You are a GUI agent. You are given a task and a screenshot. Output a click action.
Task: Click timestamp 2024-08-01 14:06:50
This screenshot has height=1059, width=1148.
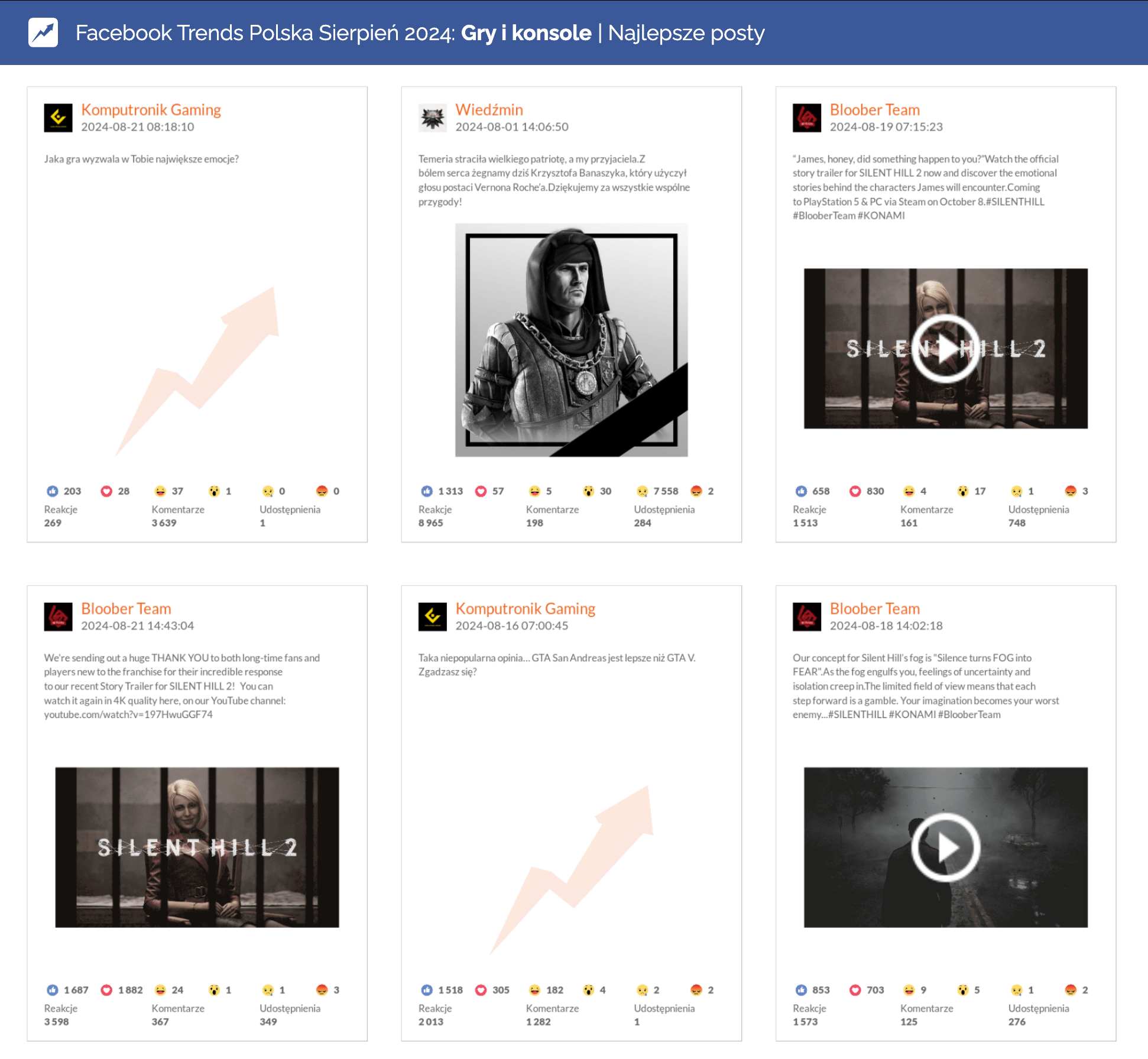[512, 127]
